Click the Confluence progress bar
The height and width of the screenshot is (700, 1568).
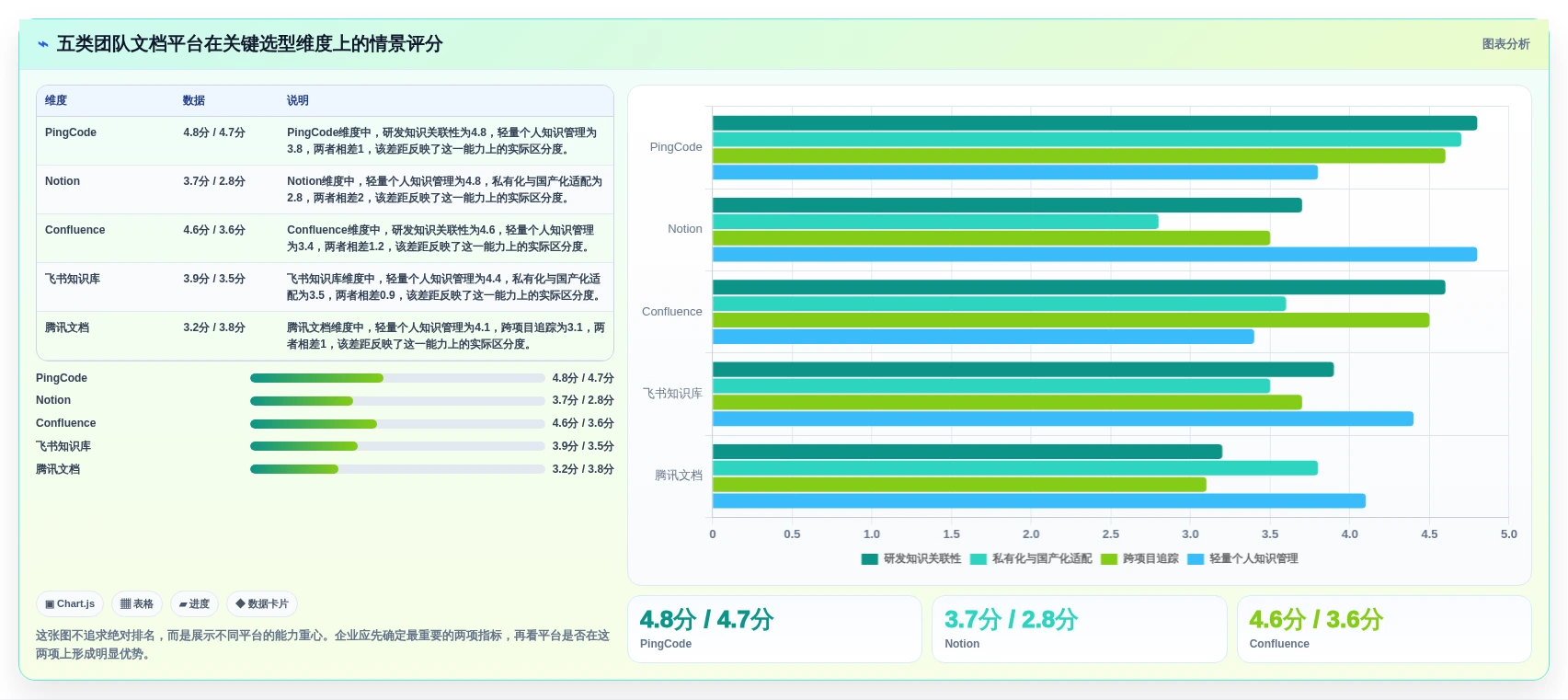(397, 424)
